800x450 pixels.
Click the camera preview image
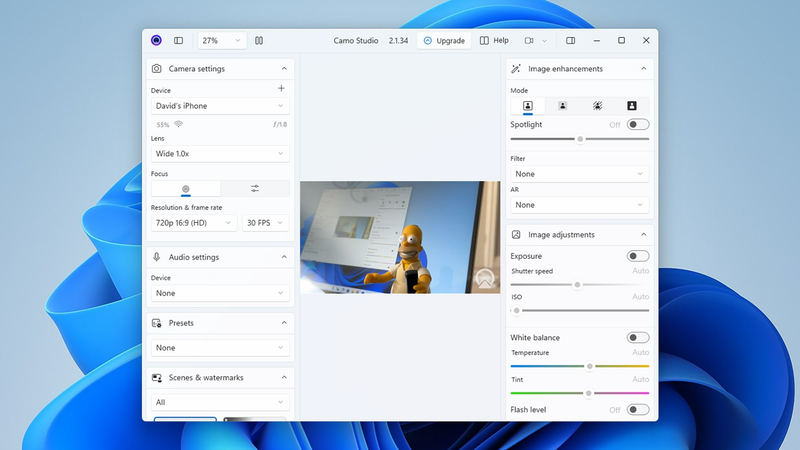[400, 237]
